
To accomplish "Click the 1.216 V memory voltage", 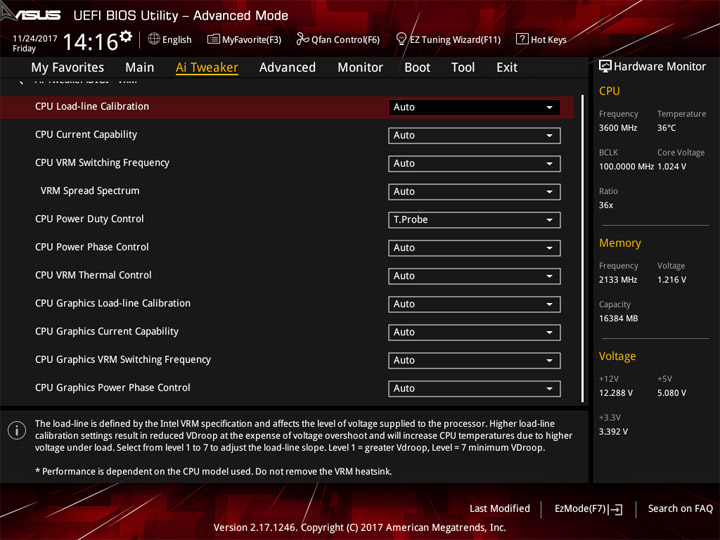I will click(672, 280).
